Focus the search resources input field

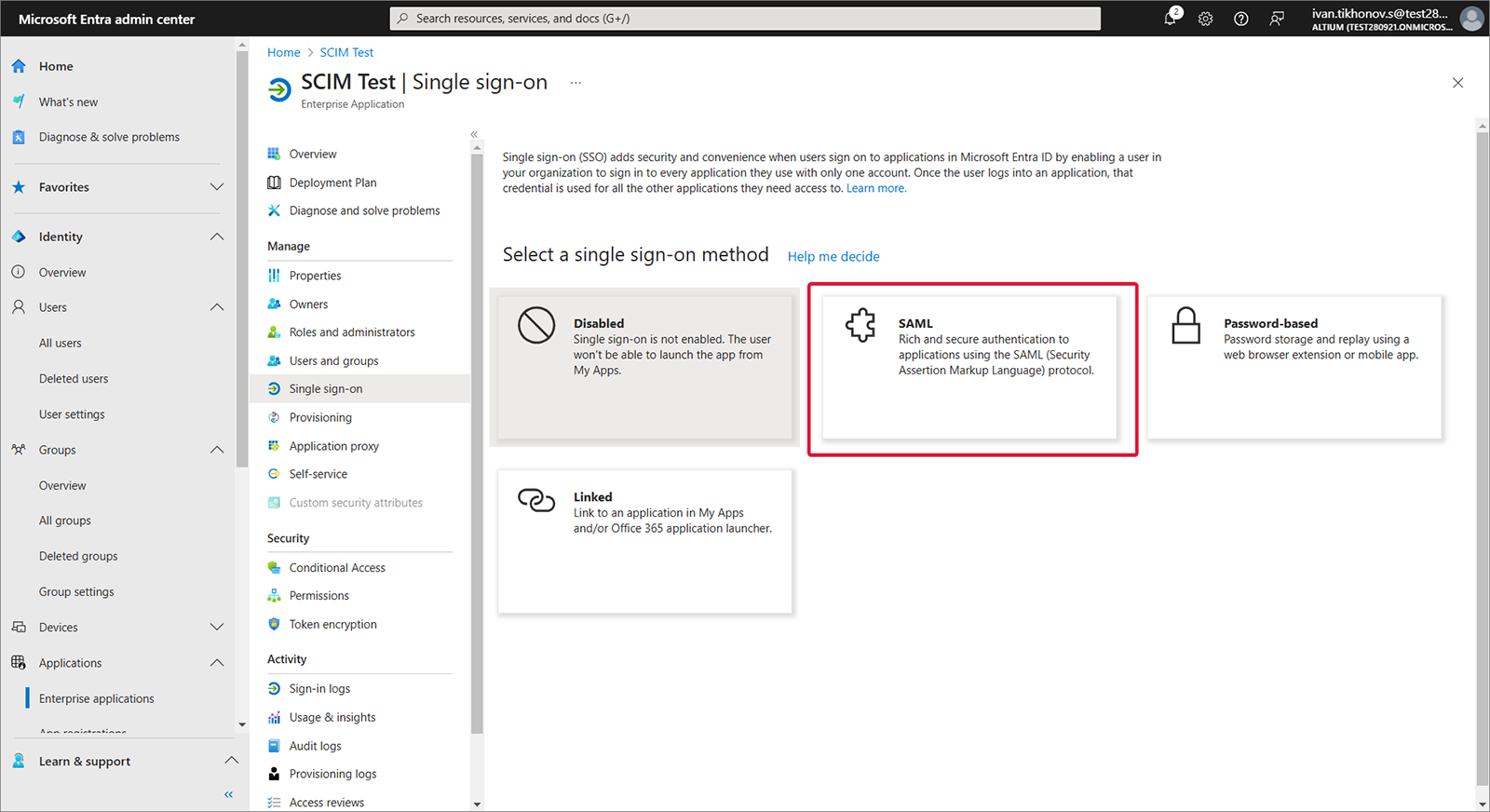click(745, 19)
